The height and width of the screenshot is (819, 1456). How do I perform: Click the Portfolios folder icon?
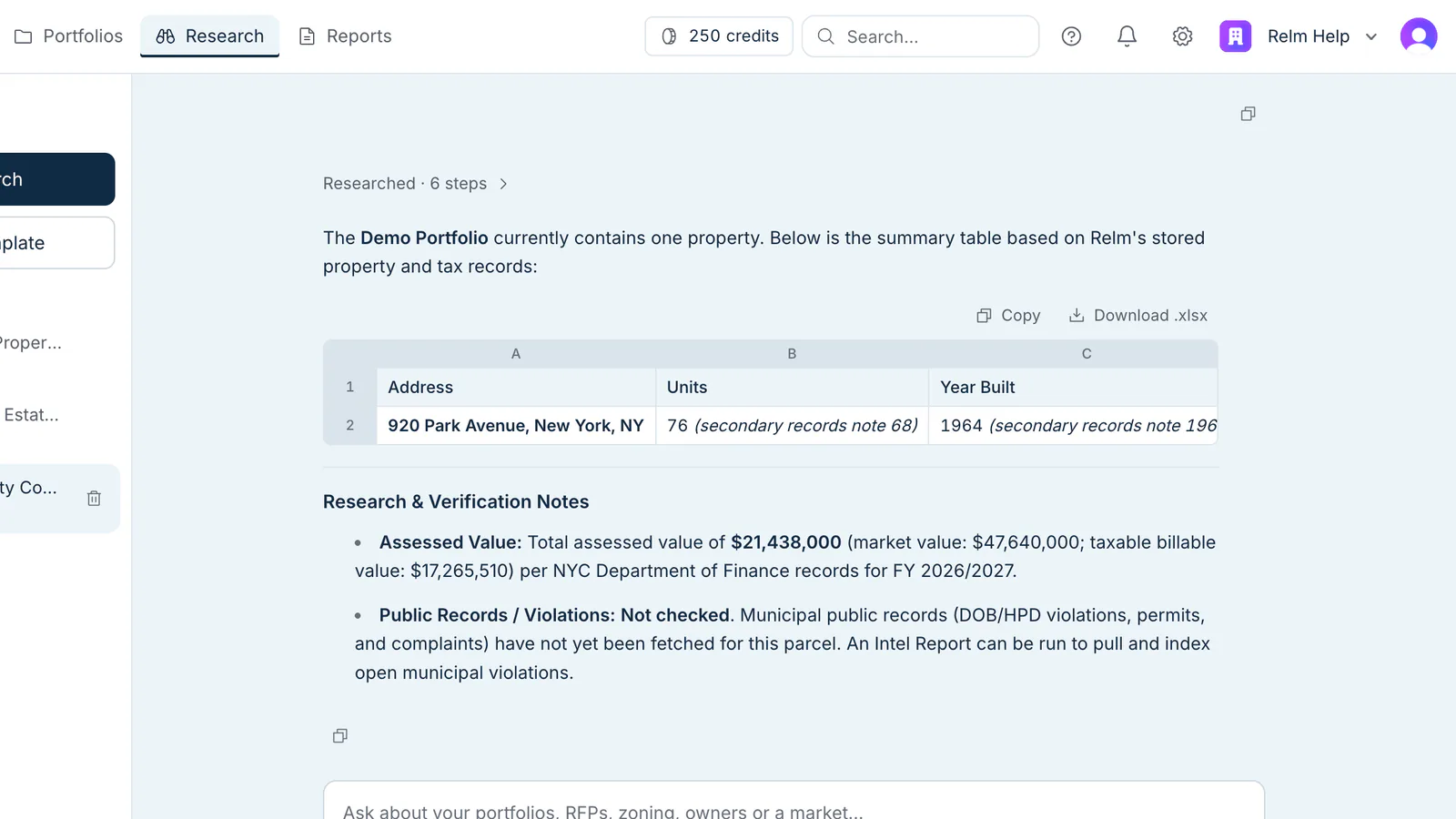coord(24,36)
